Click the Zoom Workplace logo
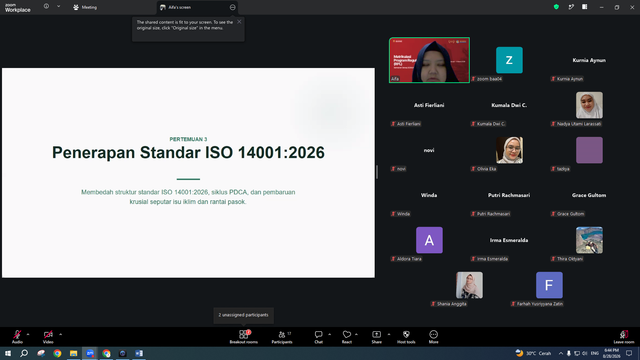Image resolution: width=640 pixels, height=360 pixels. 18,7
